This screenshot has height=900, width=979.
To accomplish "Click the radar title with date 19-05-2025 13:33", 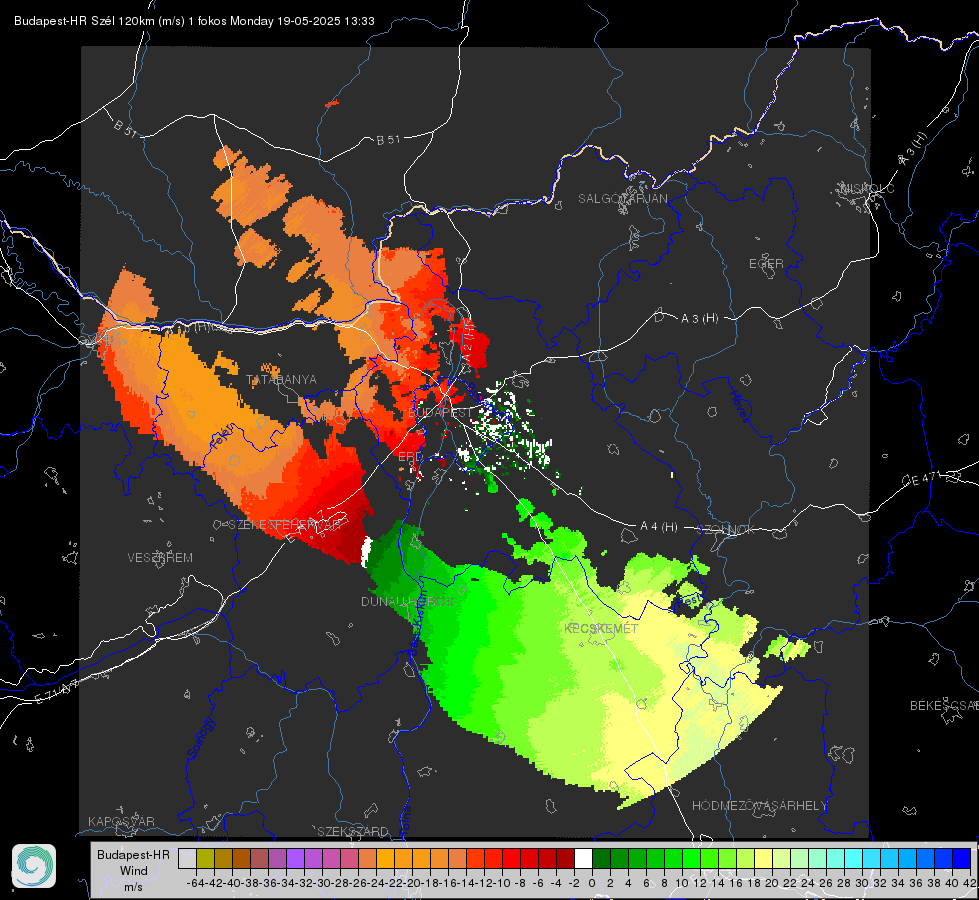I will 194,21.
